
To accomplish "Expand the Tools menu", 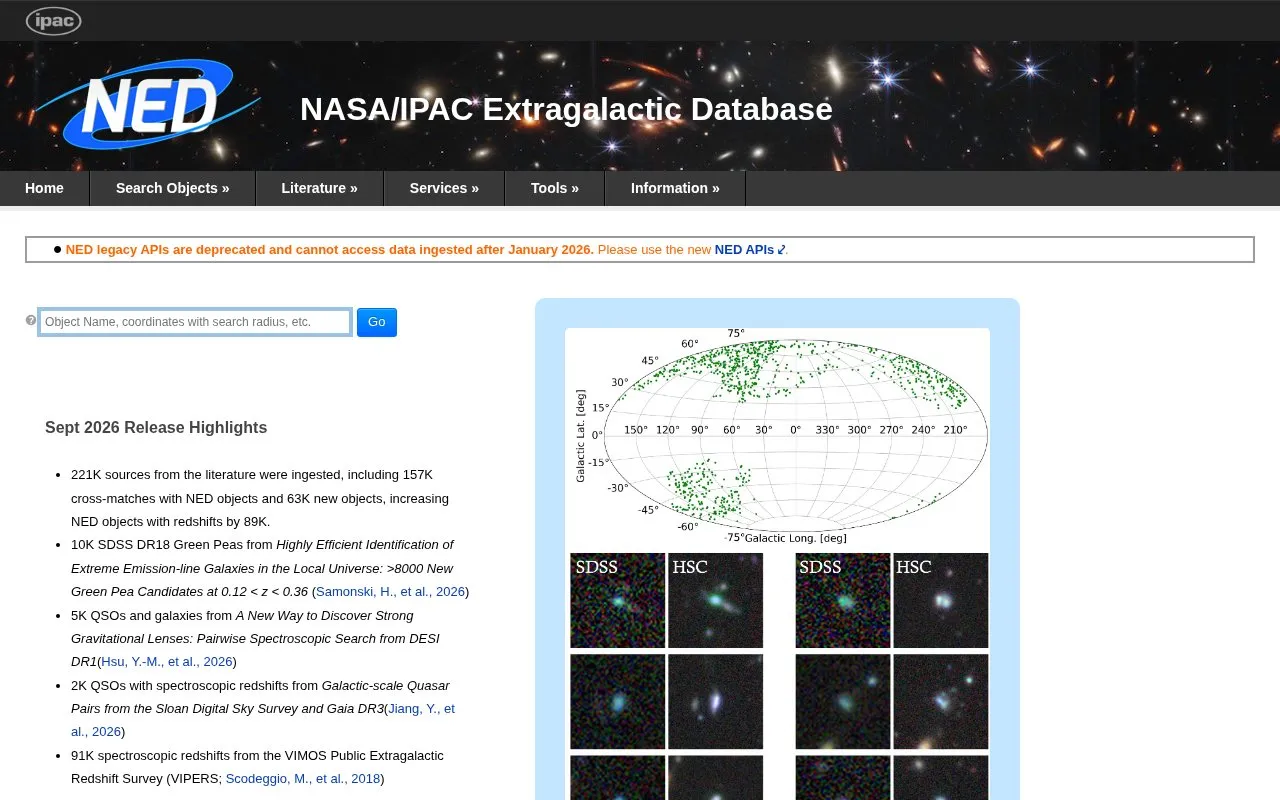I will 555,188.
